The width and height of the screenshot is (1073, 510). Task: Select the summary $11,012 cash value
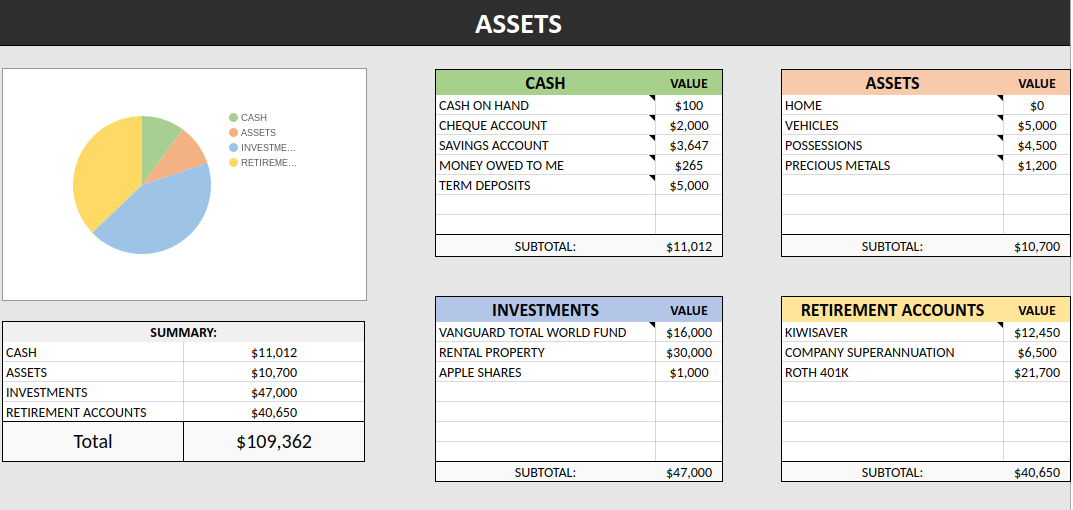point(274,353)
